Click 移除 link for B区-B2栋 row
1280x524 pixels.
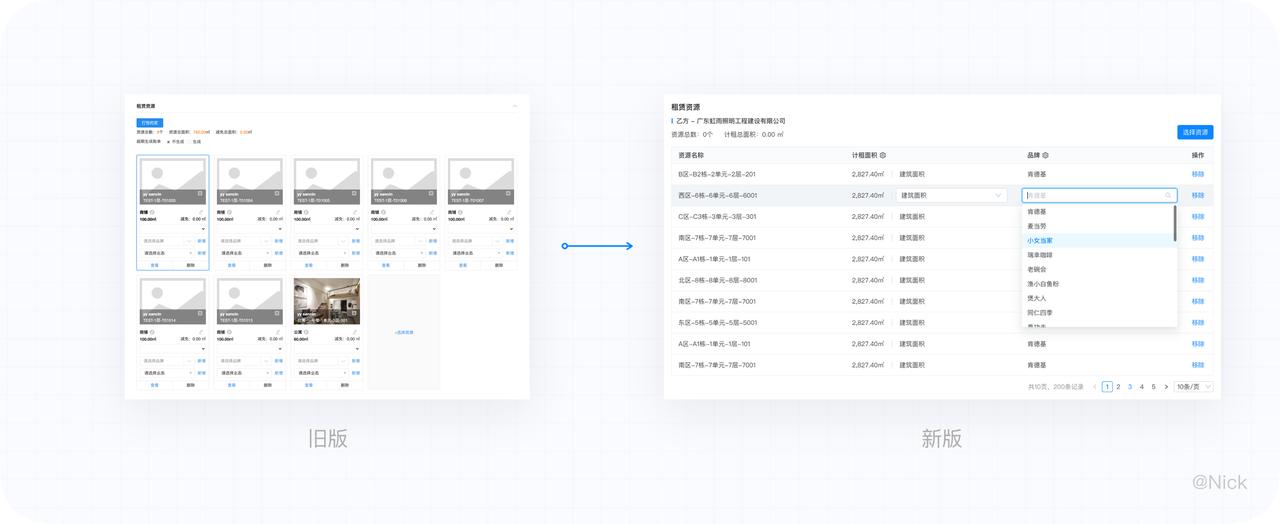[x=1197, y=174]
